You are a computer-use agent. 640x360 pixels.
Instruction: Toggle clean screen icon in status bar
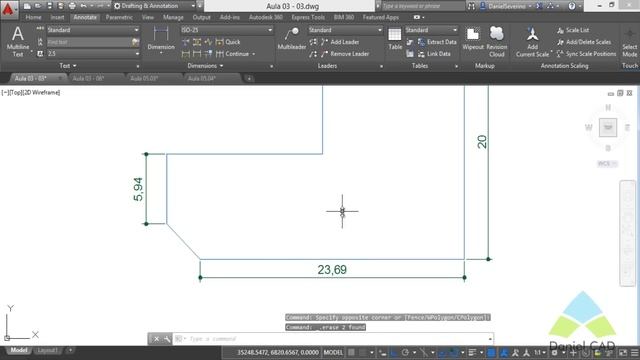(x=623, y=353)
